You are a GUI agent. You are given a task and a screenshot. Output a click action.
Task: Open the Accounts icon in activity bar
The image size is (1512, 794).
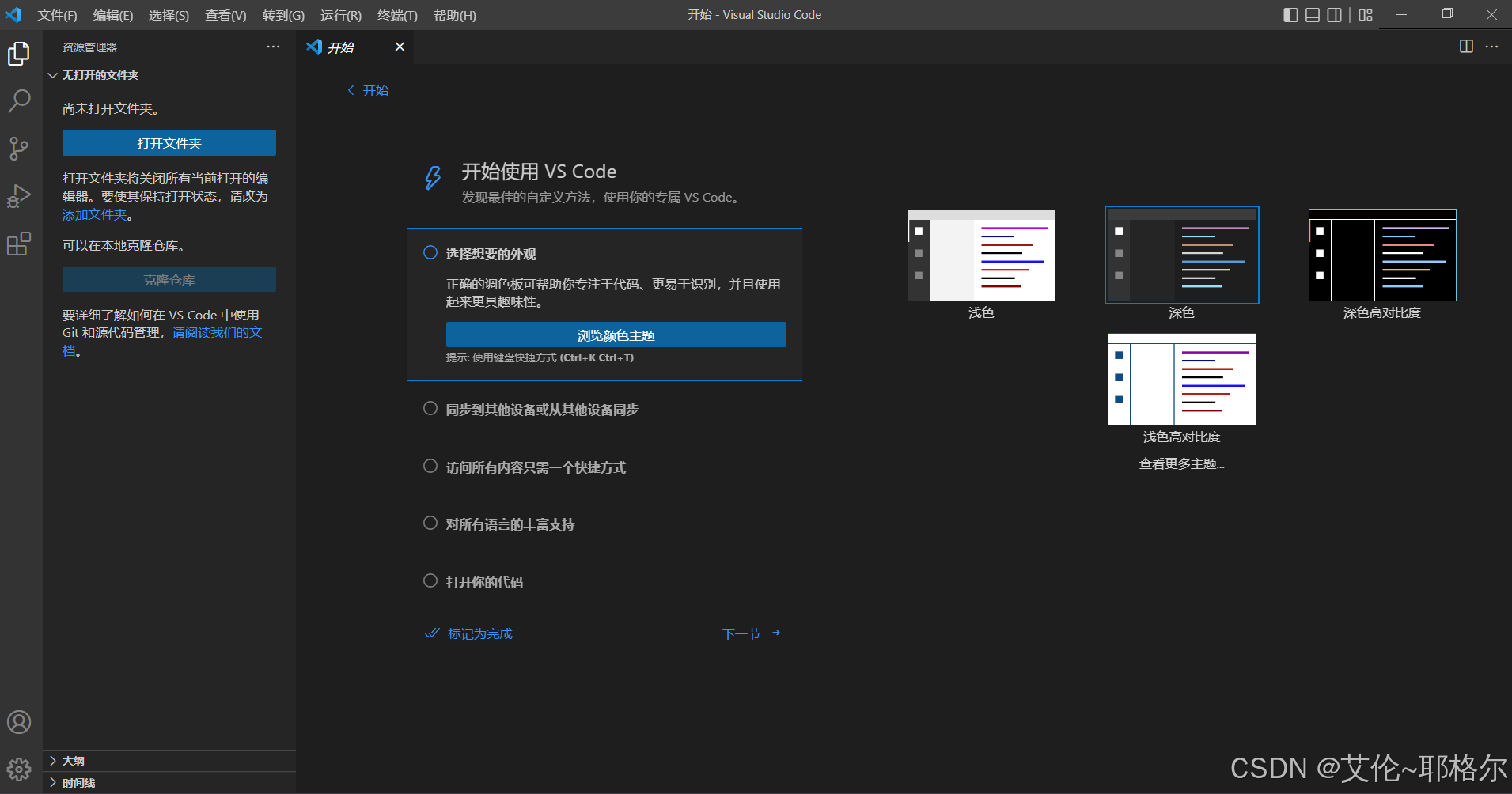[x=19, y=722]
